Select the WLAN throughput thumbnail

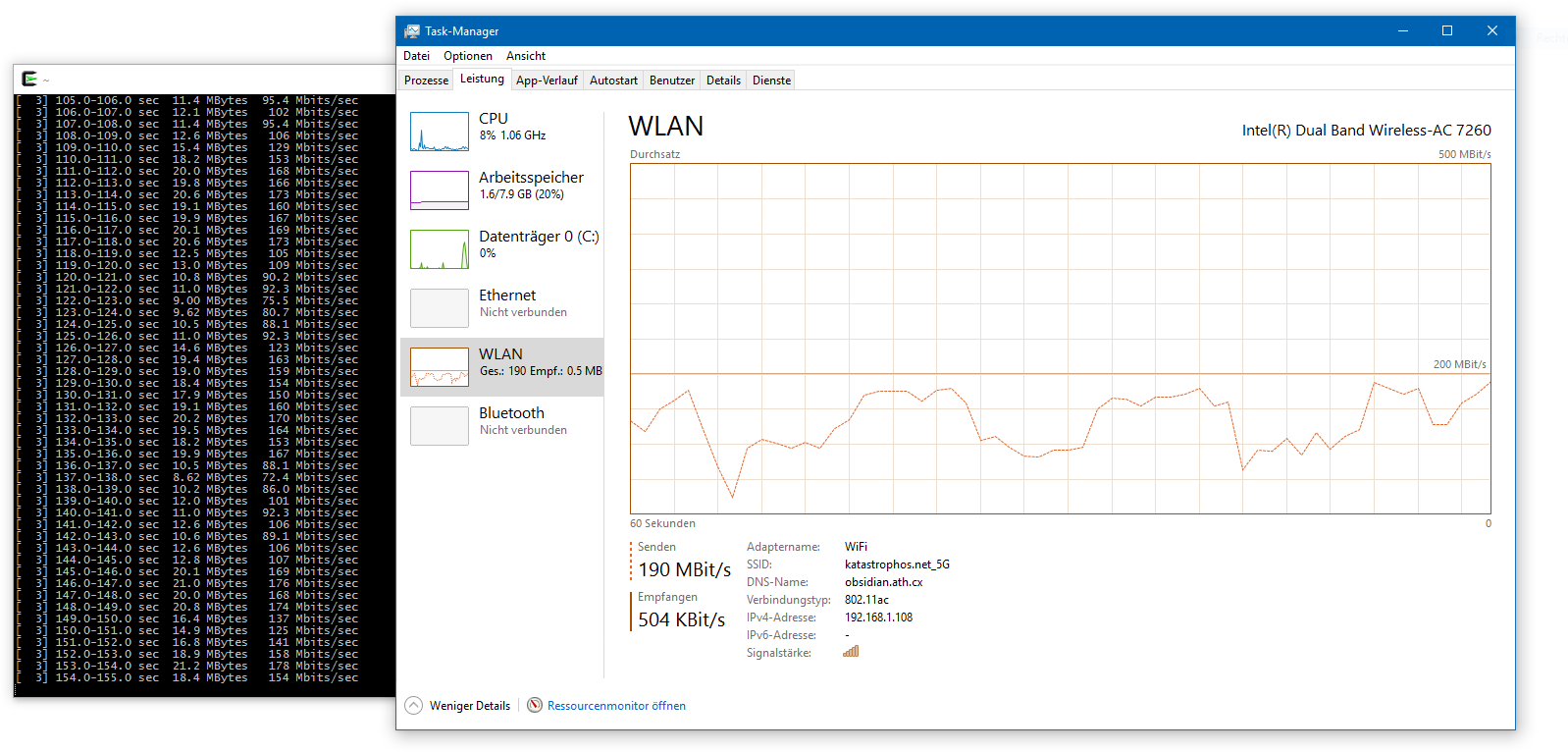[440, 367]
